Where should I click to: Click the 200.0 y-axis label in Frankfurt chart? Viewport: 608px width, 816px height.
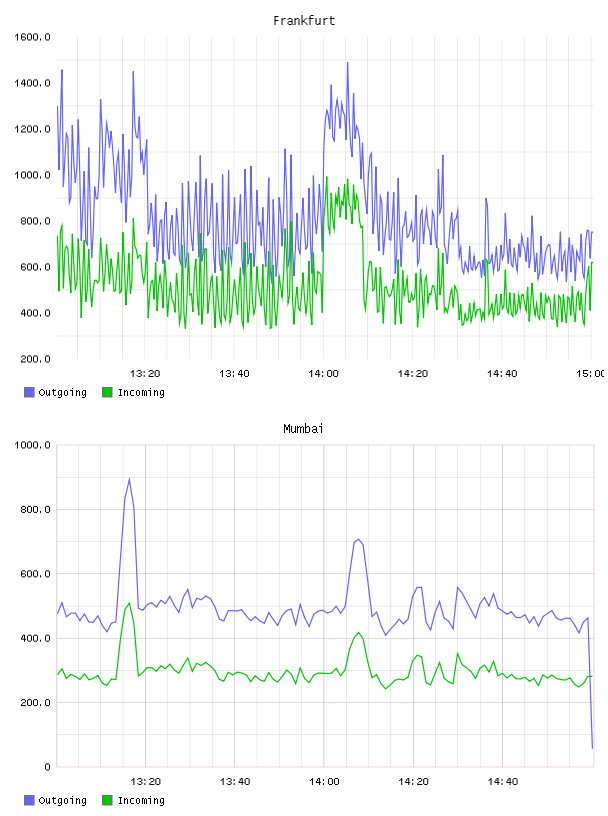coord(35,359)
